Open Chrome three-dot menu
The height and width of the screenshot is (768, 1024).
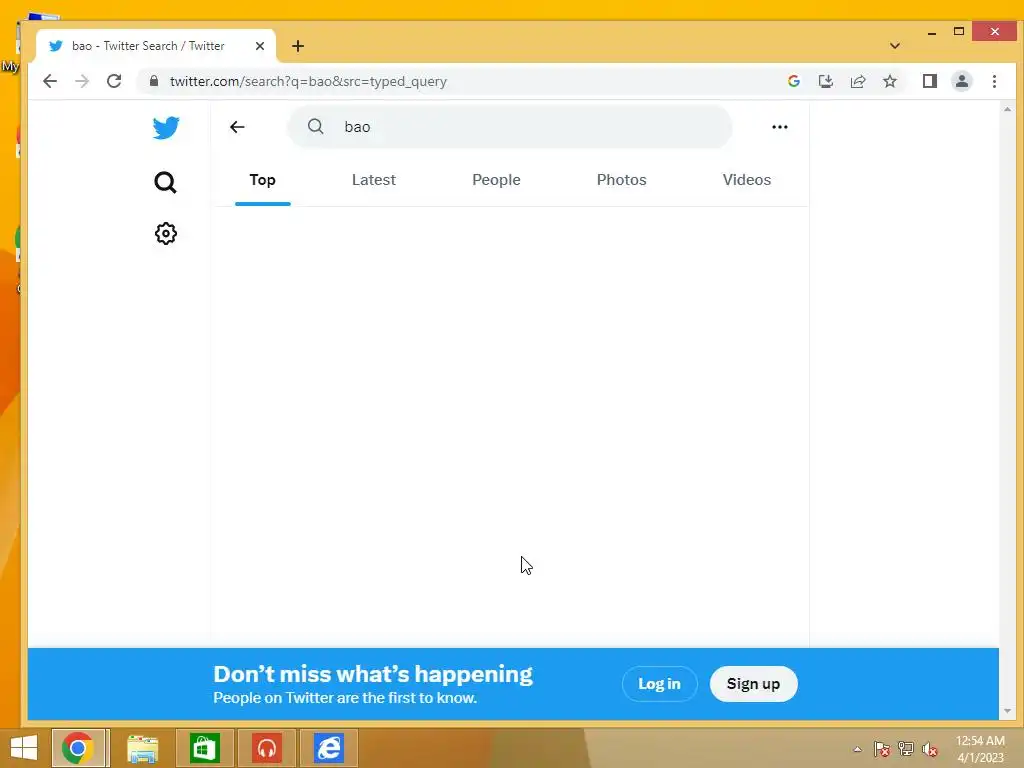(994, 81)
